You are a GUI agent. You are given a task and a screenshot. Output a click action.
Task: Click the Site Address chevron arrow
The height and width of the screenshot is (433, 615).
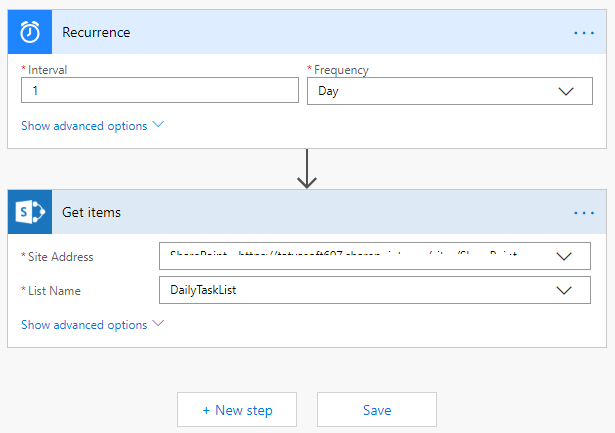[564, 257]
